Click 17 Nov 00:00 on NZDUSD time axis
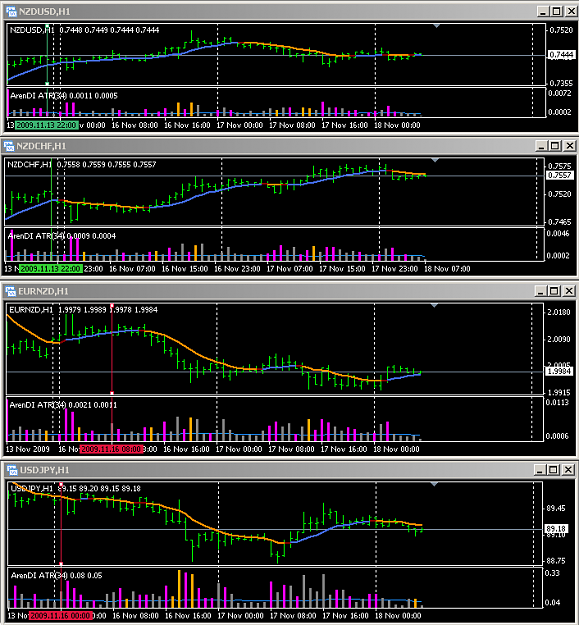This screenshot has height=625, width=579. pos(240,125)
